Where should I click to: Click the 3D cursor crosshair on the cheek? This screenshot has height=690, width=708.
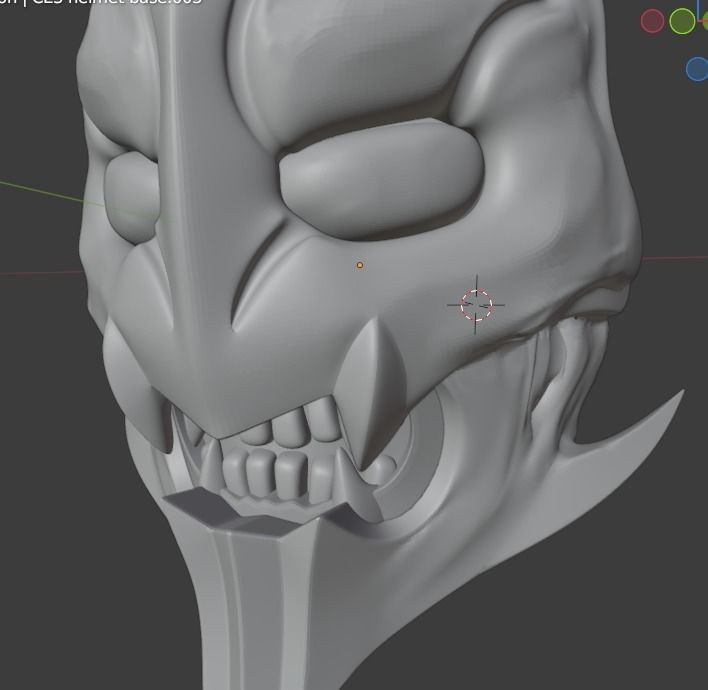476,305
